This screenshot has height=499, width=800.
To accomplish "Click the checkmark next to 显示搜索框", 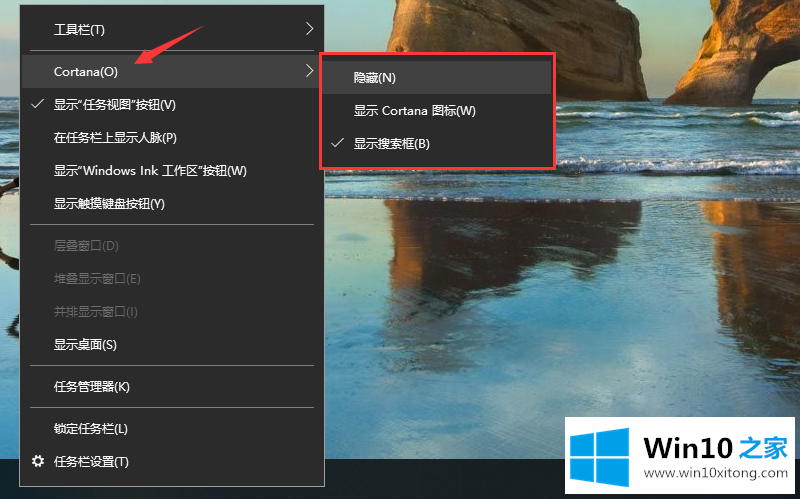I will [x=336, y=144].
